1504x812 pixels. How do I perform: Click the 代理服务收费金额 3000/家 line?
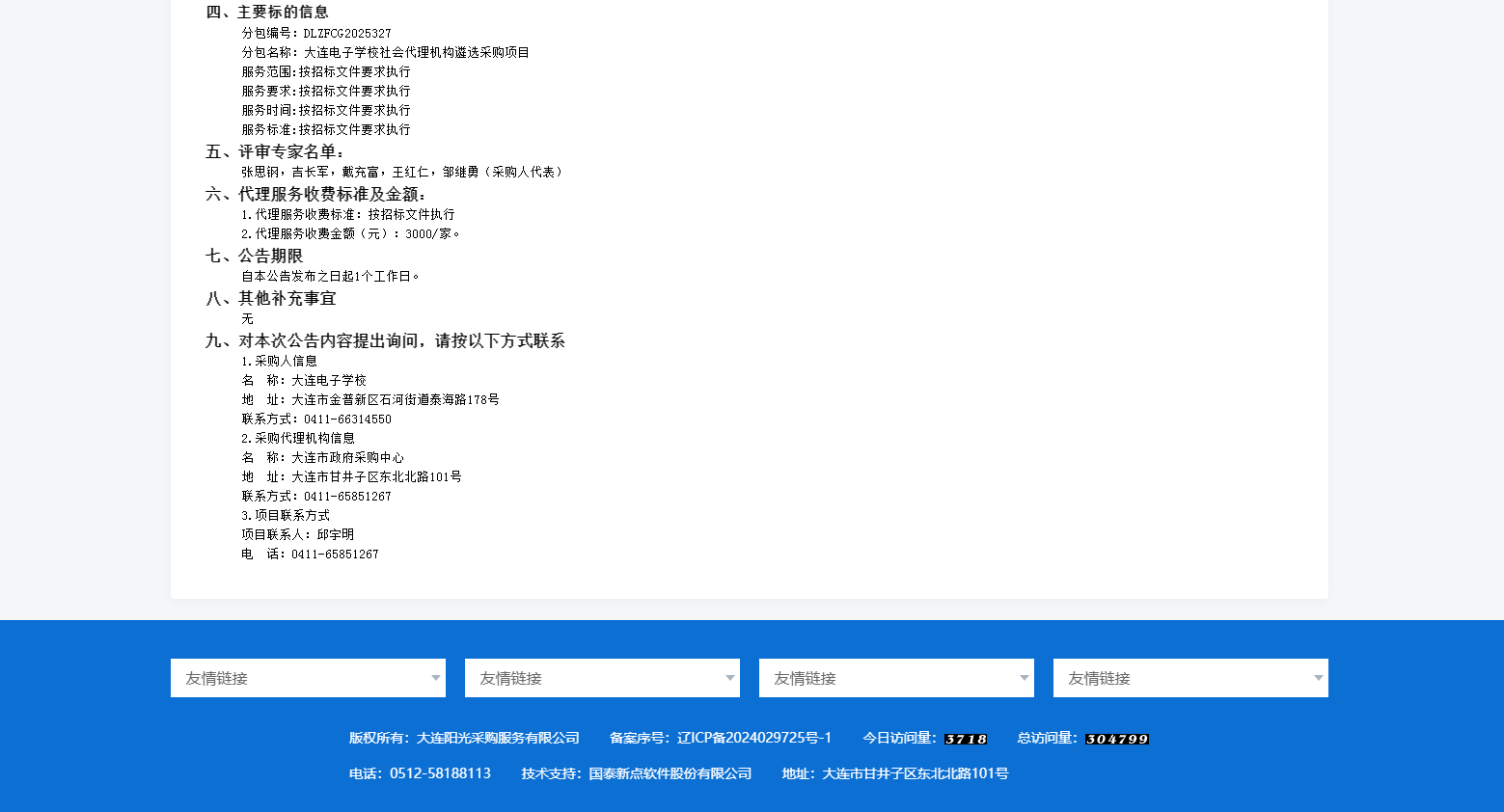click(x=350, y=233)
